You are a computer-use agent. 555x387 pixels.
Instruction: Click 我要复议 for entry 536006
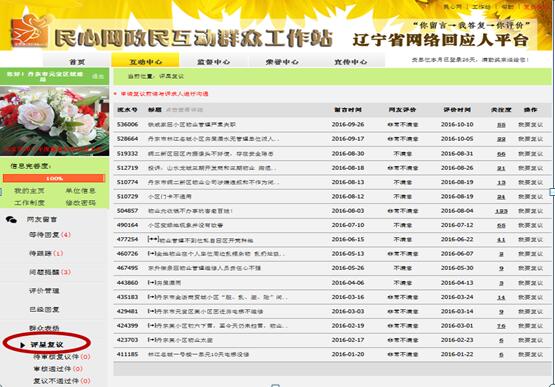pos(530,125)
